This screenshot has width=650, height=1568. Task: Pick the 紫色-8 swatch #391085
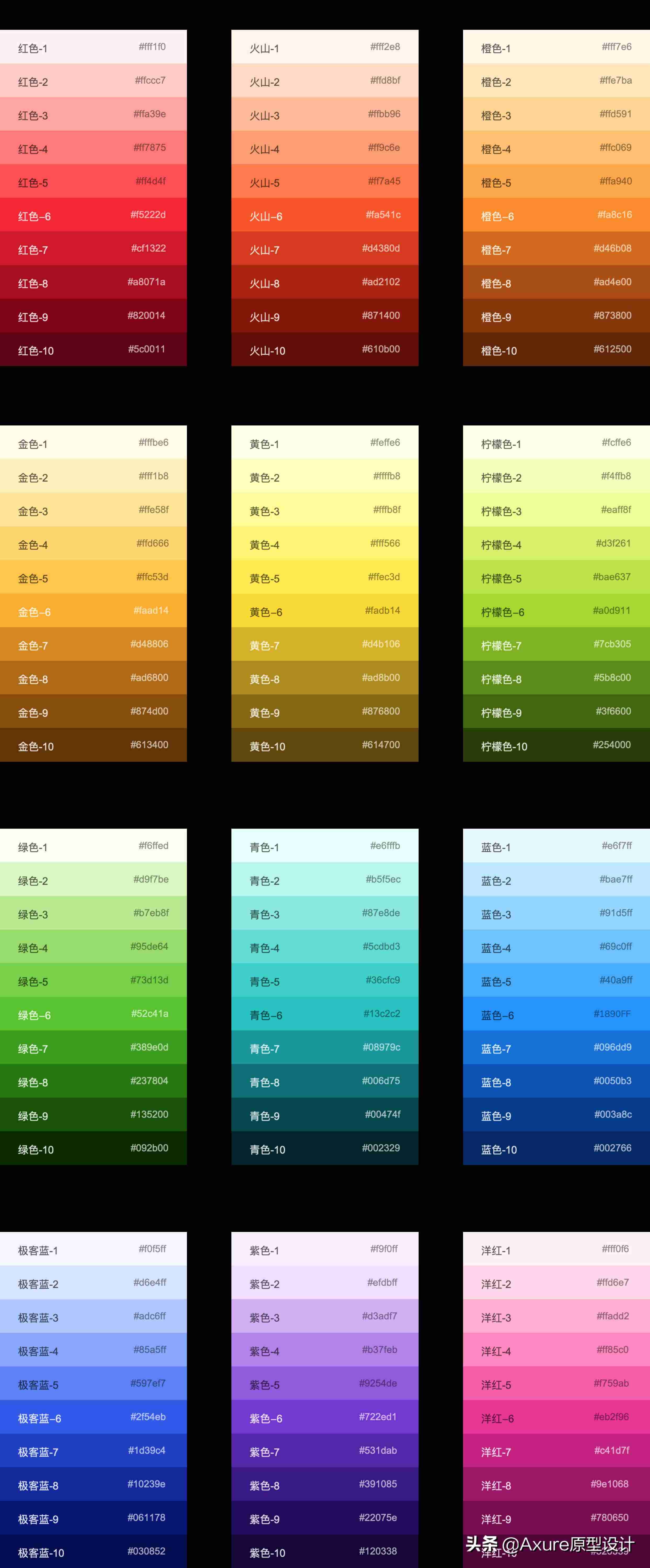pos(325,1484)
